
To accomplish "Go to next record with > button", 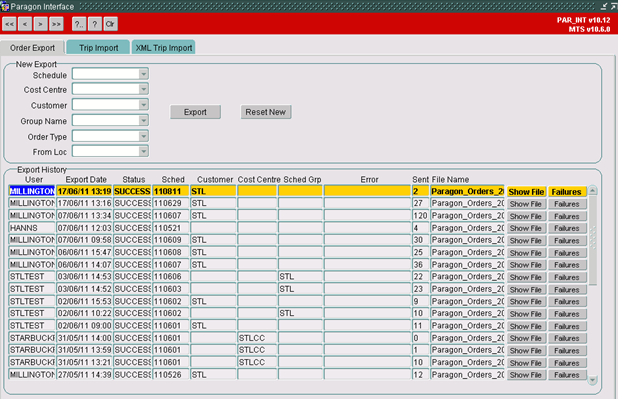I will click(x=40, y=24).
